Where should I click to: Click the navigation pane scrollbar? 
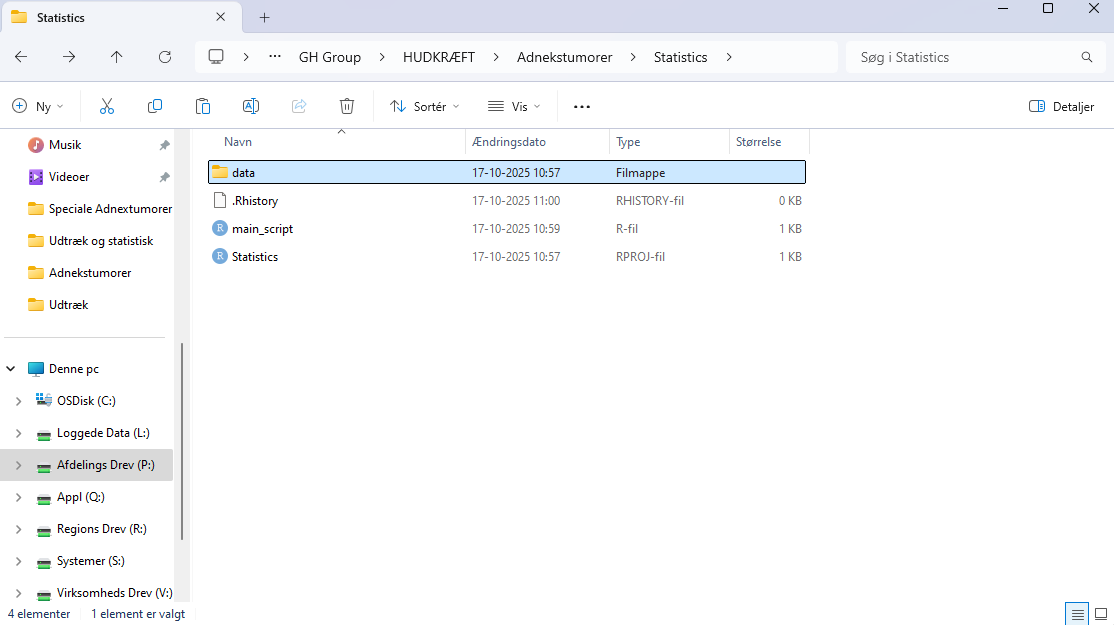[181, 440]
